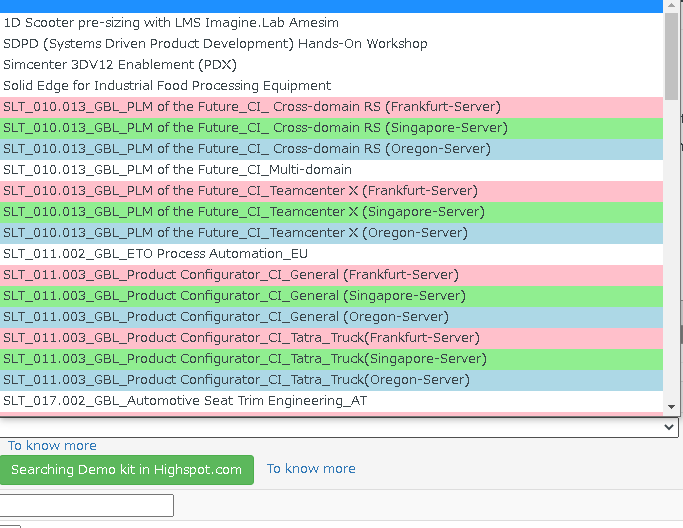Select Cross-domain RS (Oregon-Server) option

(247, 148)
